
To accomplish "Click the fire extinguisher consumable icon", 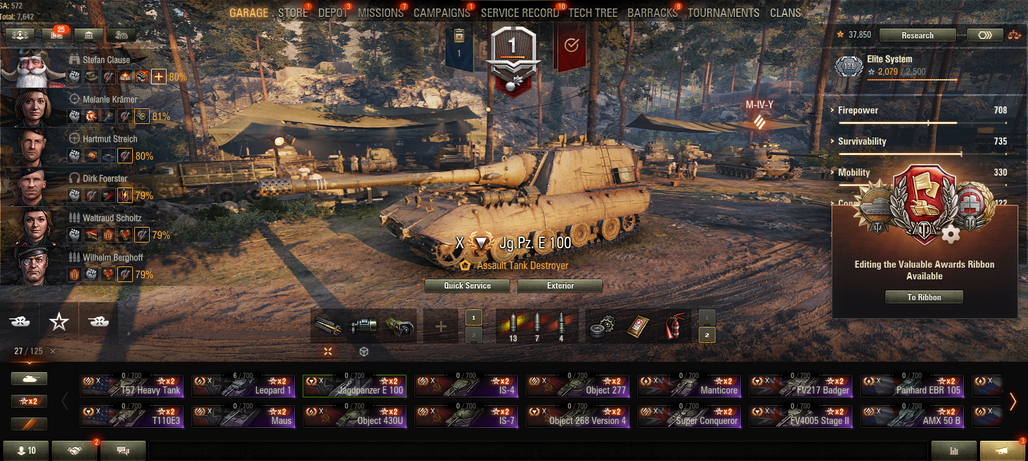I will (x=674, y=326).
